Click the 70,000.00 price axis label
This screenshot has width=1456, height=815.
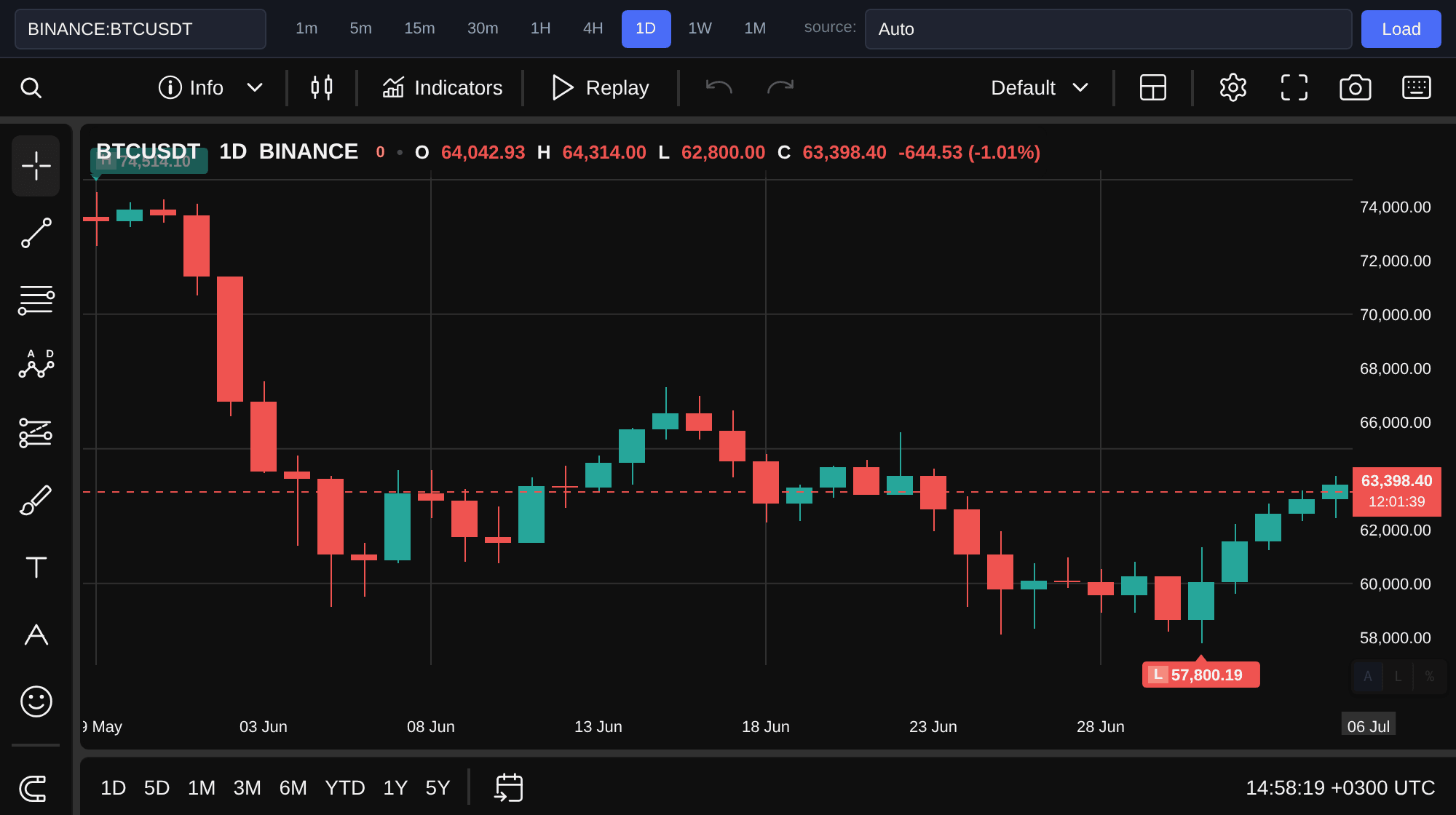coord(1395,314)
